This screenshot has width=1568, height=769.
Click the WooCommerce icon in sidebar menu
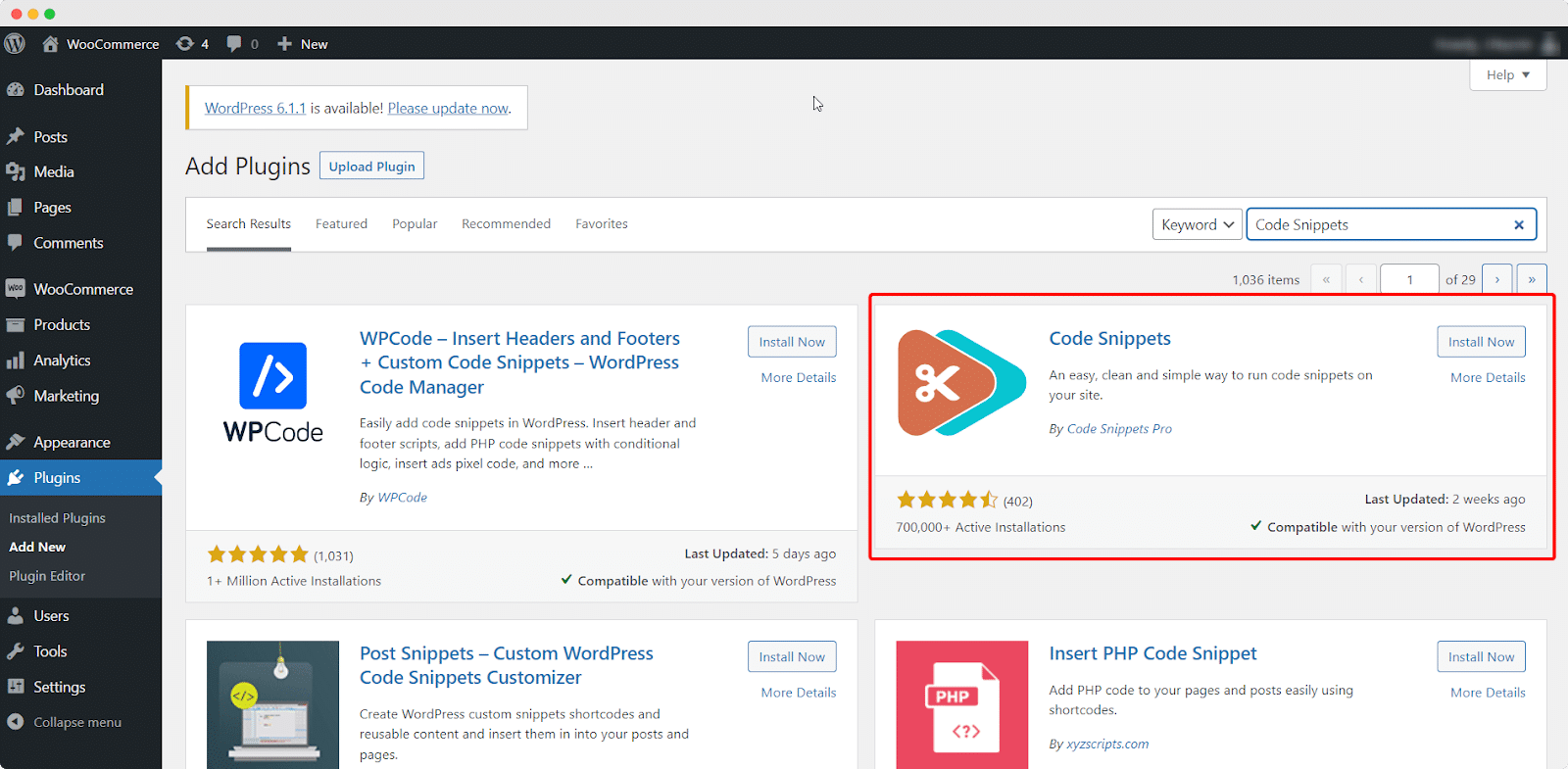coord(15,289)
